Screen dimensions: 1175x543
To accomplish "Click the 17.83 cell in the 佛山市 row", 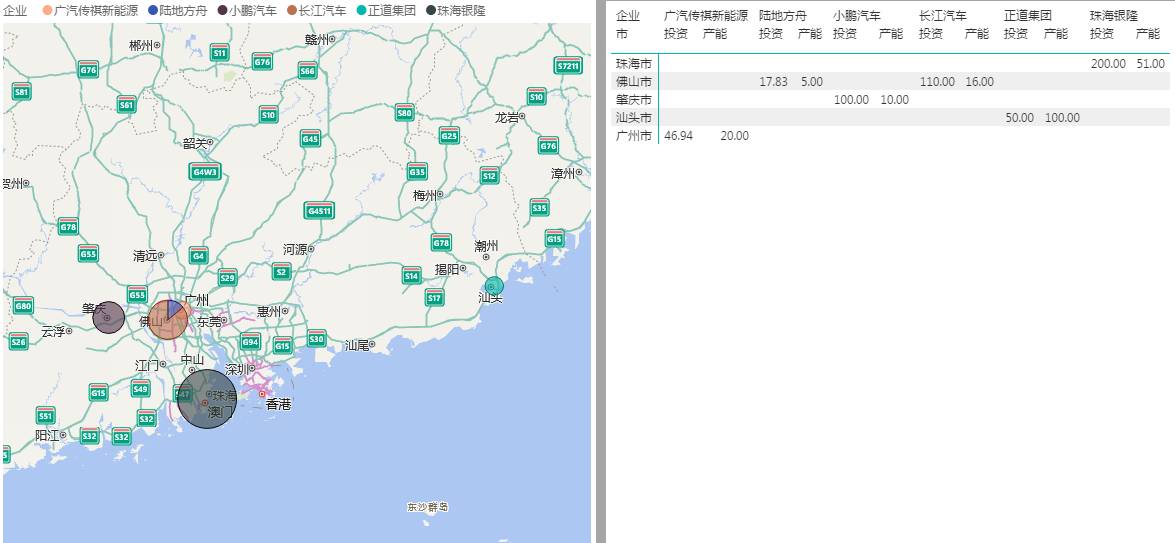I will [x=773, y=82].
